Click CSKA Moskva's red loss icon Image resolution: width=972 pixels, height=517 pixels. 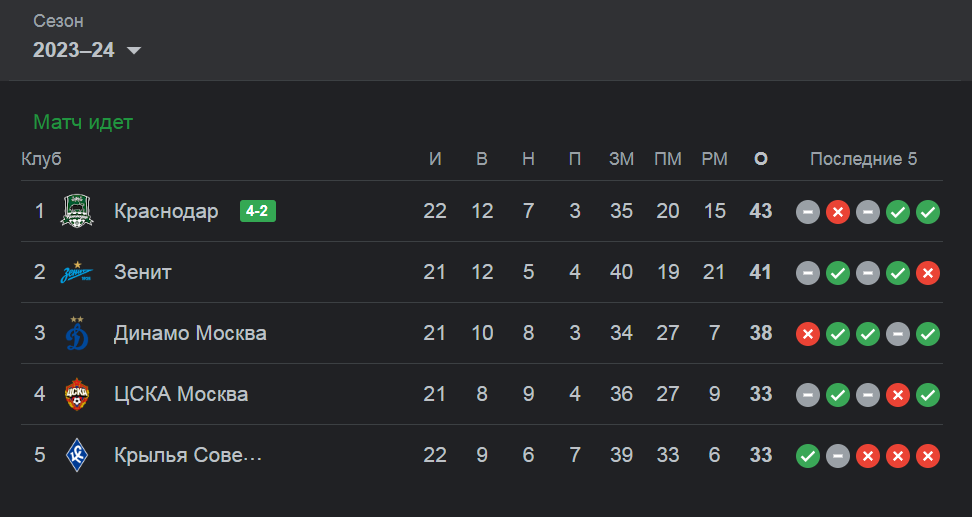click(898, 395)
